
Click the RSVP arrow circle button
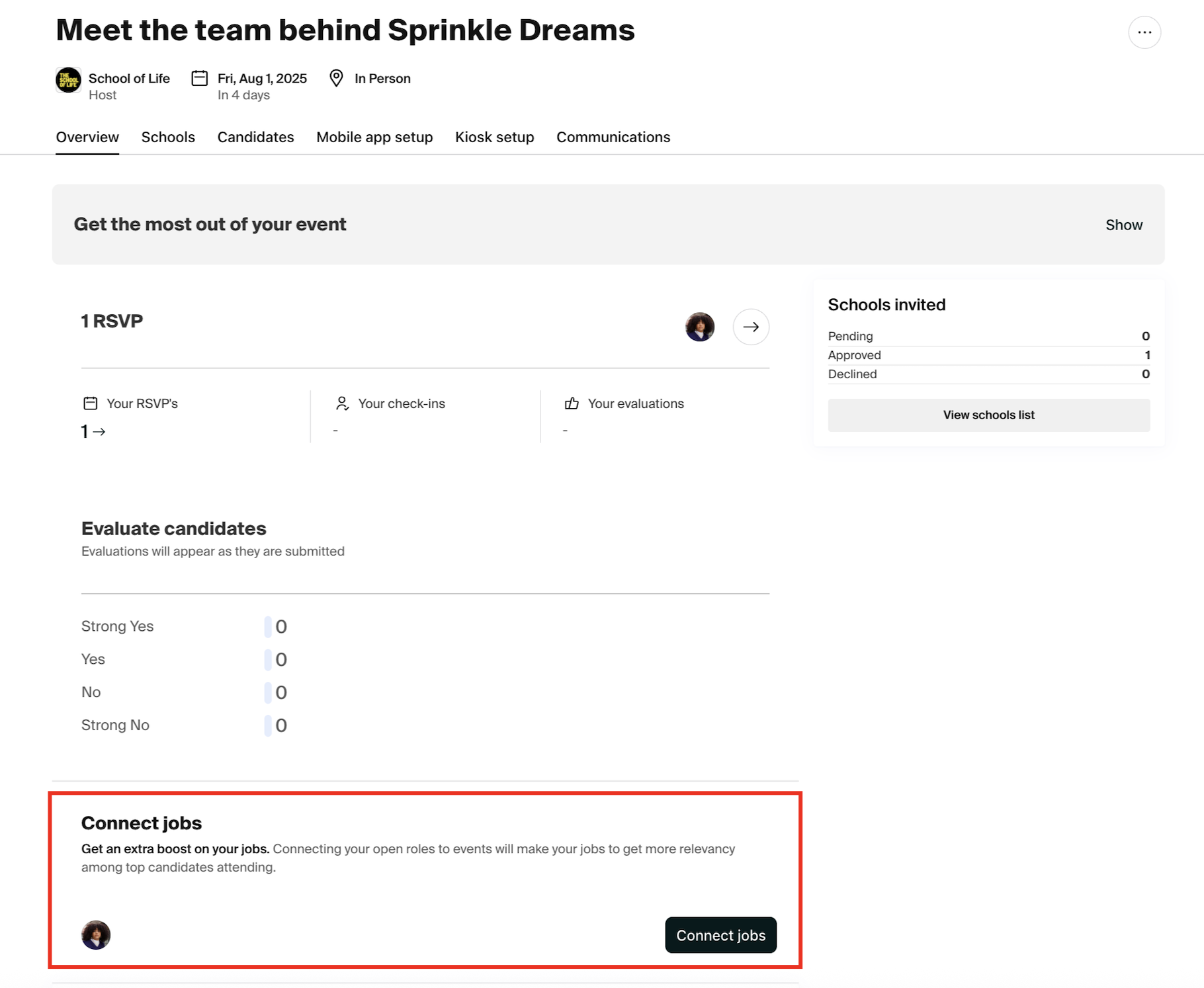(x=751, y=327)
